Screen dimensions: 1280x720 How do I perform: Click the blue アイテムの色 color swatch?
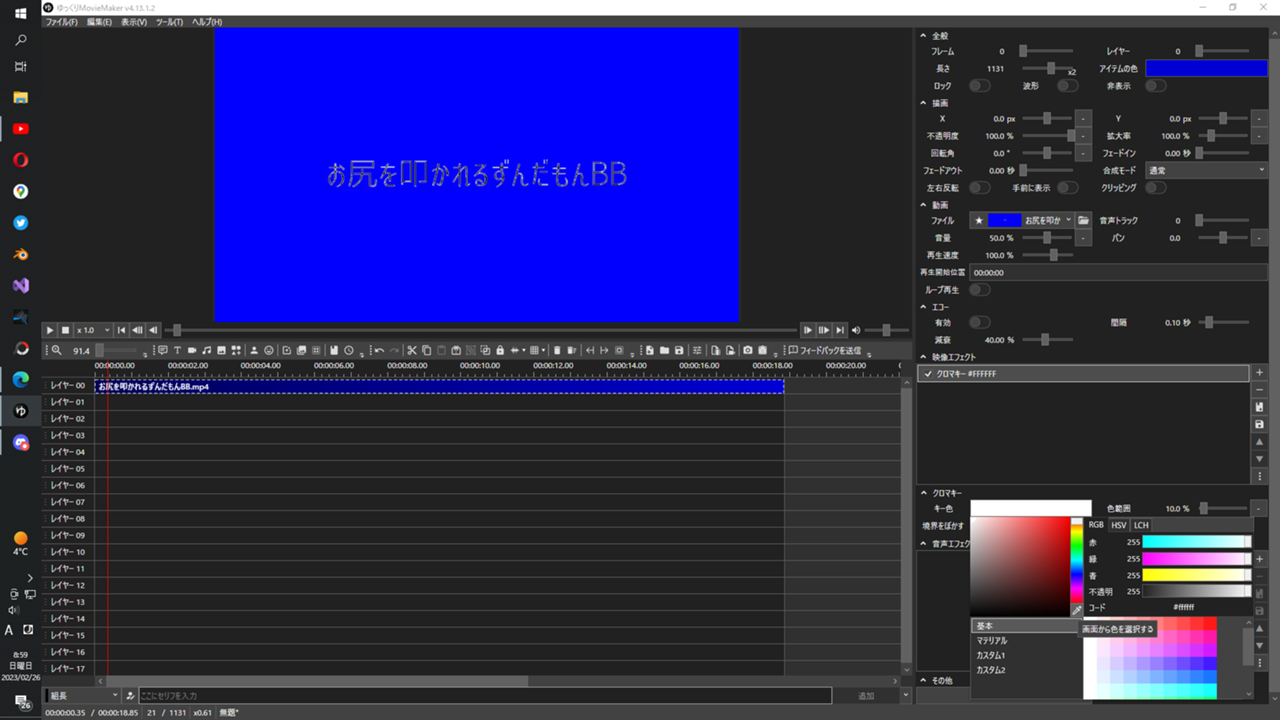pyautogui.click(x=1206, y=68)
